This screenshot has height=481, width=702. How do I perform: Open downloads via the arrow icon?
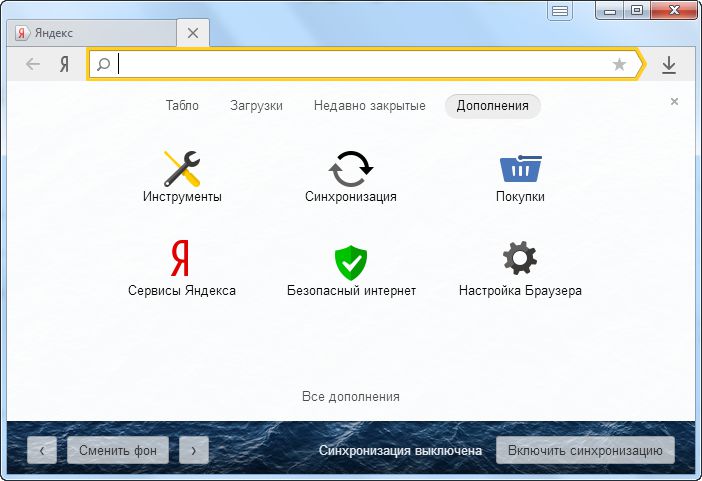click(669, 65)
